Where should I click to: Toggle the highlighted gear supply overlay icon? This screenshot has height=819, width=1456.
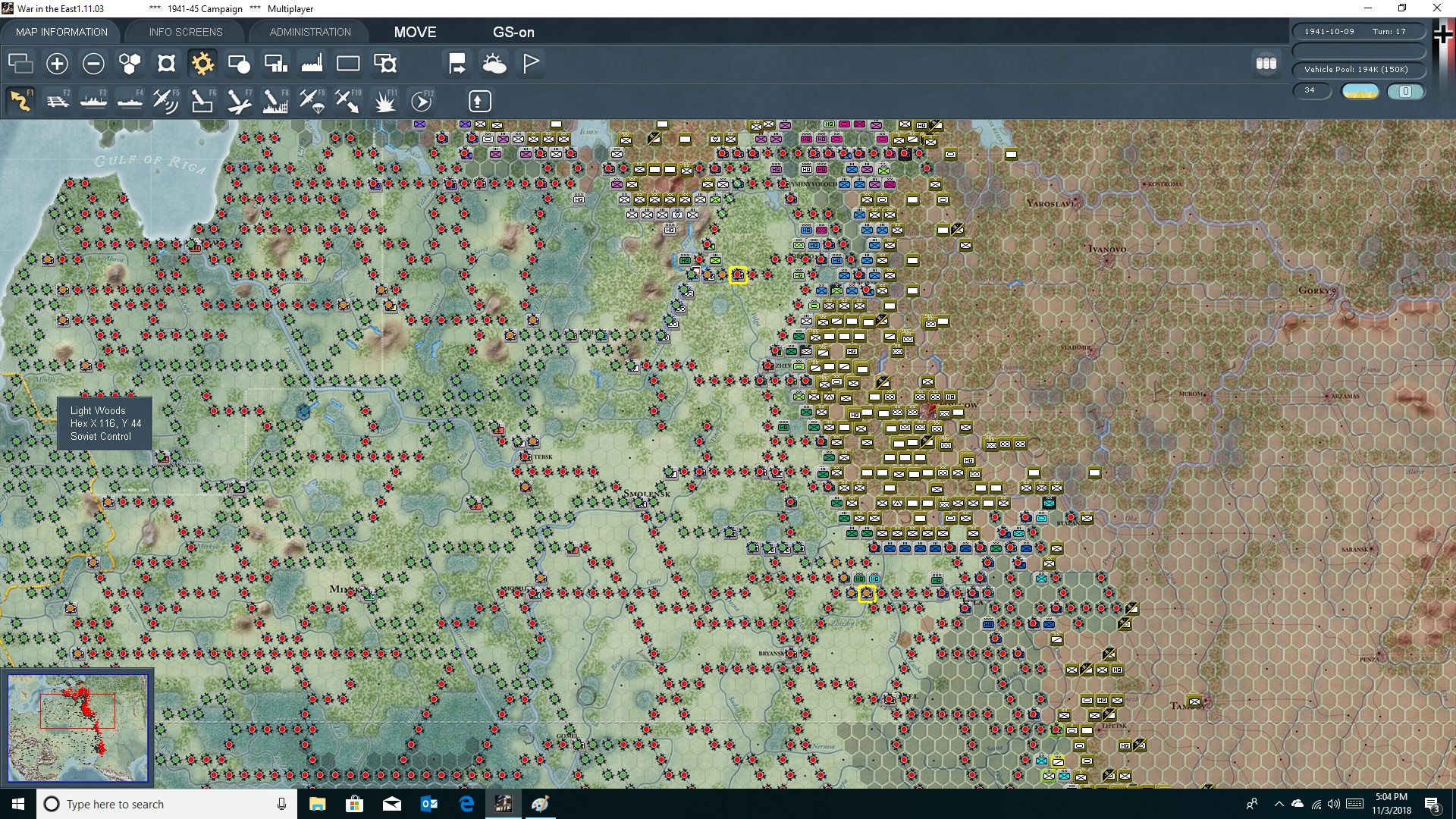tap(202, 64)
